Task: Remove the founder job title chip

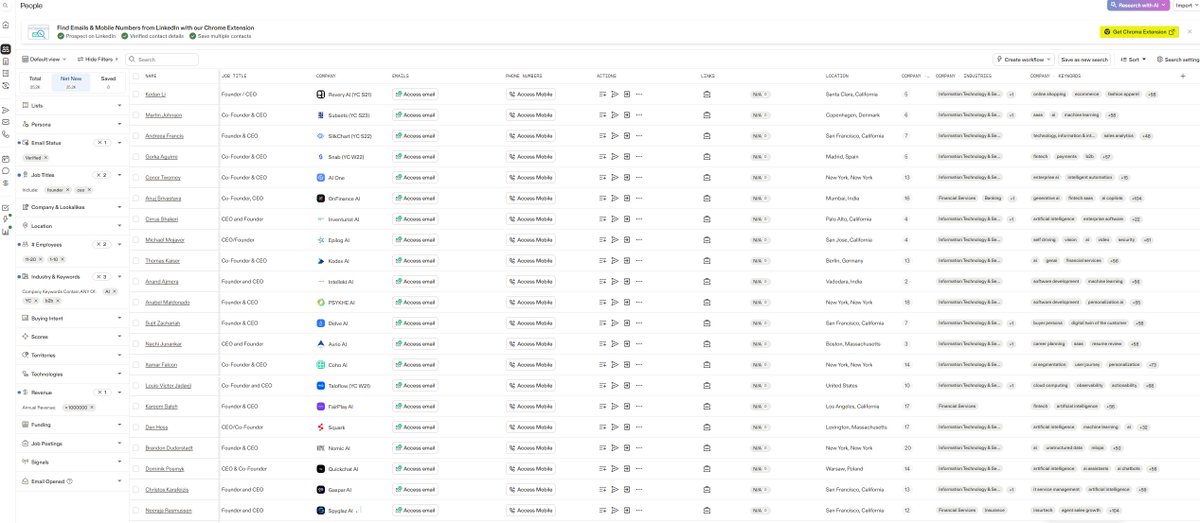Action: pyautogui.click(x=67, y=189)
